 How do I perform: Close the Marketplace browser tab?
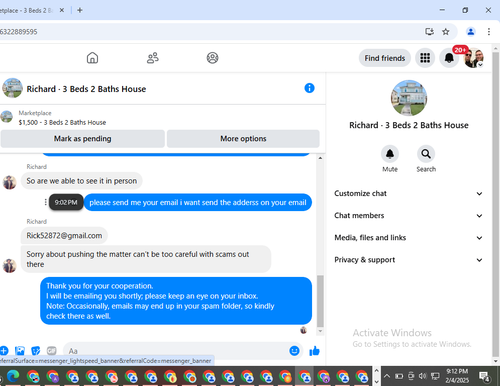click(62, 10)
